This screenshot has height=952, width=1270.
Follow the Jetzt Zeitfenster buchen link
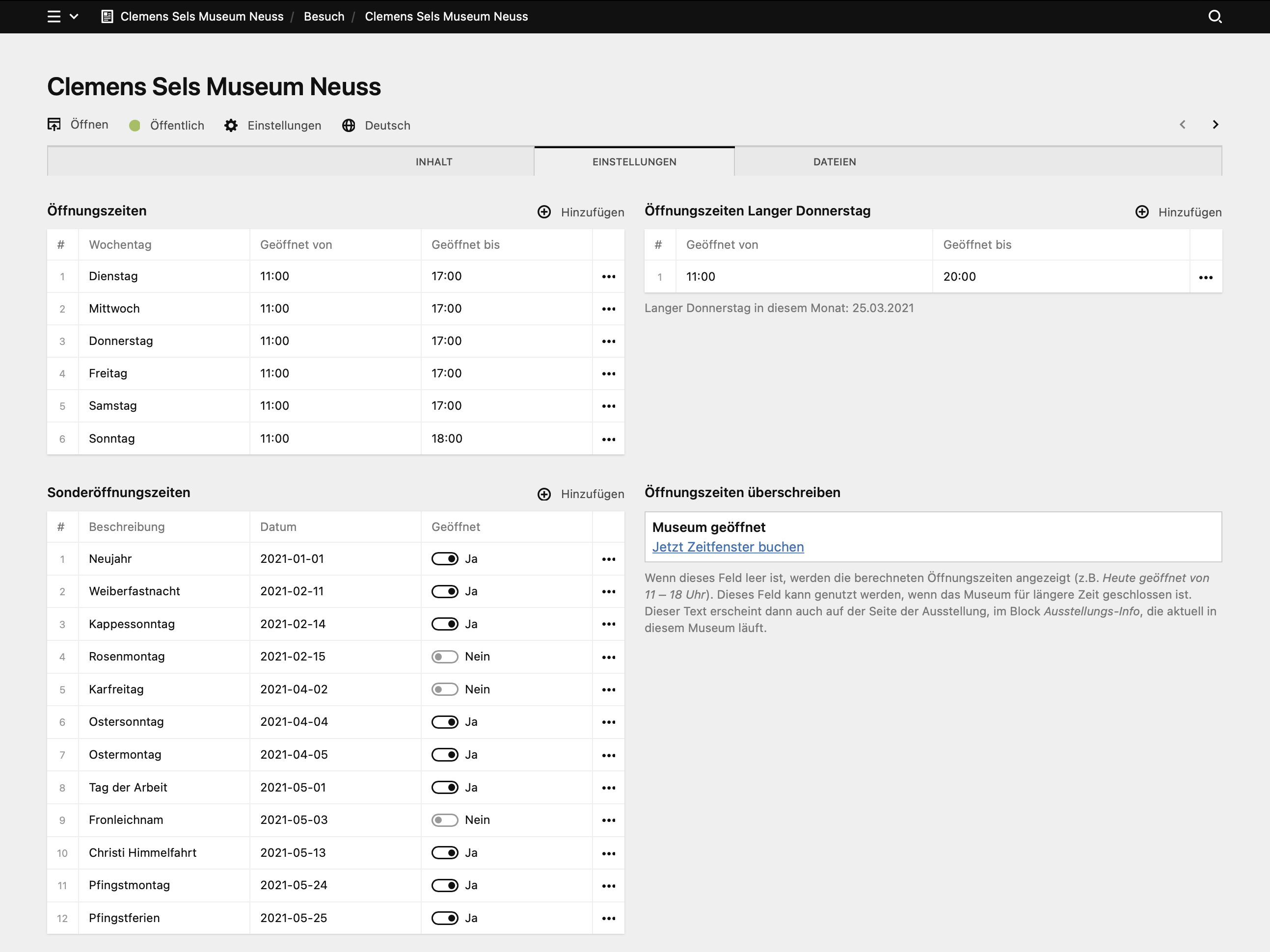(x=728, y=547)
